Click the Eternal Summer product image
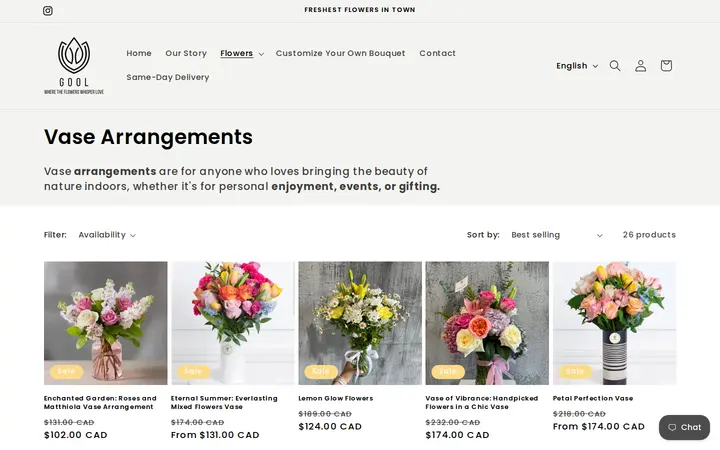The width and height of the screenshot is (720, 450). pos(233,323)
